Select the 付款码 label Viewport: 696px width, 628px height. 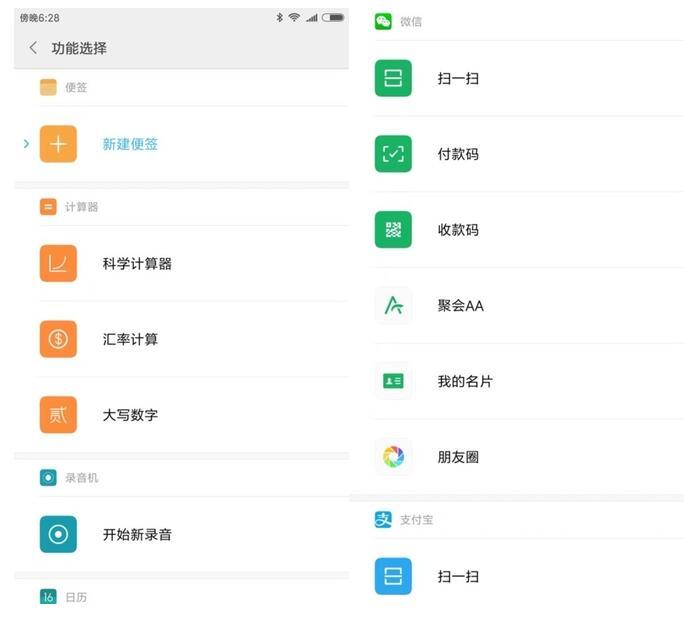click(458, 154)
